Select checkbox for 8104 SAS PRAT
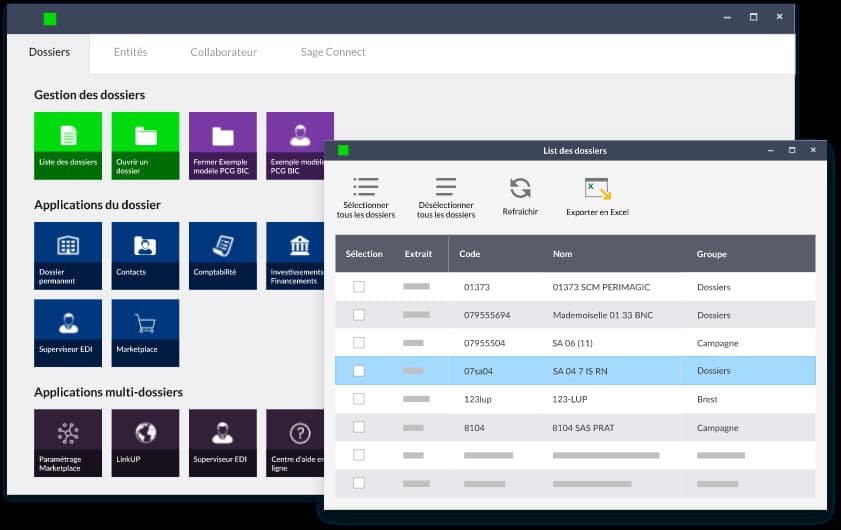Image resolution: width=841 pixels, height=530 pixels. pyautogui.click(x=359, y=427)
